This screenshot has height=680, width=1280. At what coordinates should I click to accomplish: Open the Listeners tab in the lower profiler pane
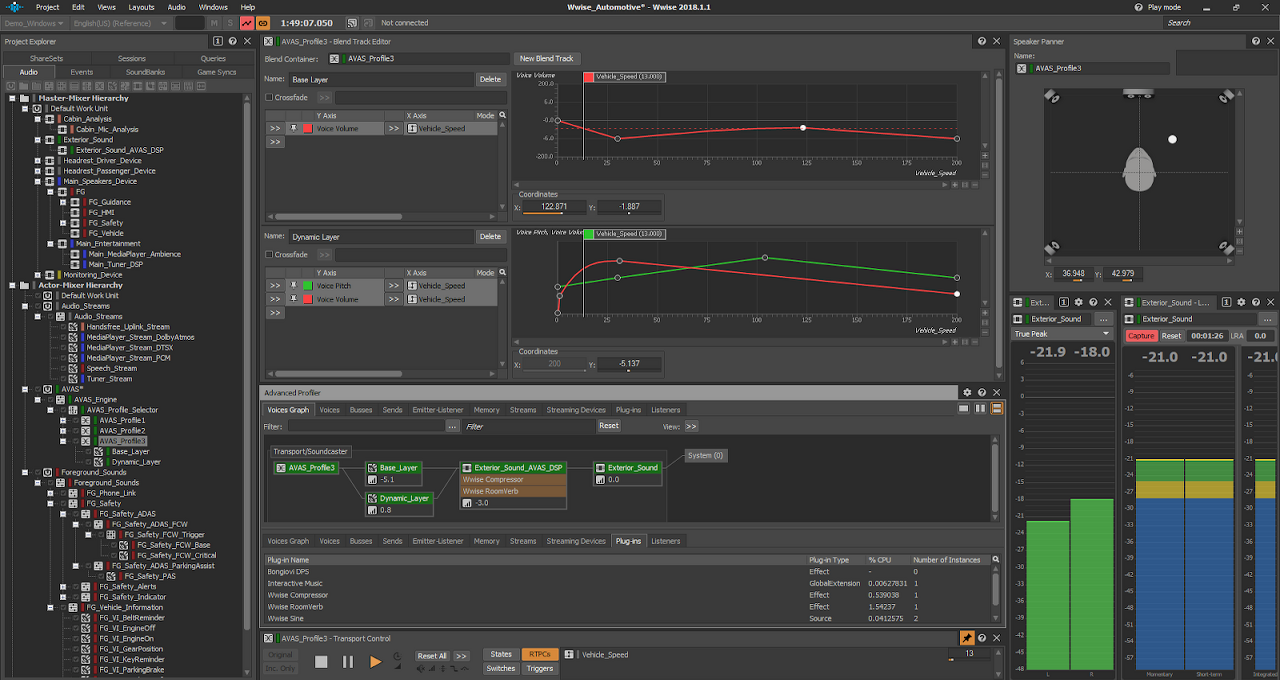tap(665, 541)
